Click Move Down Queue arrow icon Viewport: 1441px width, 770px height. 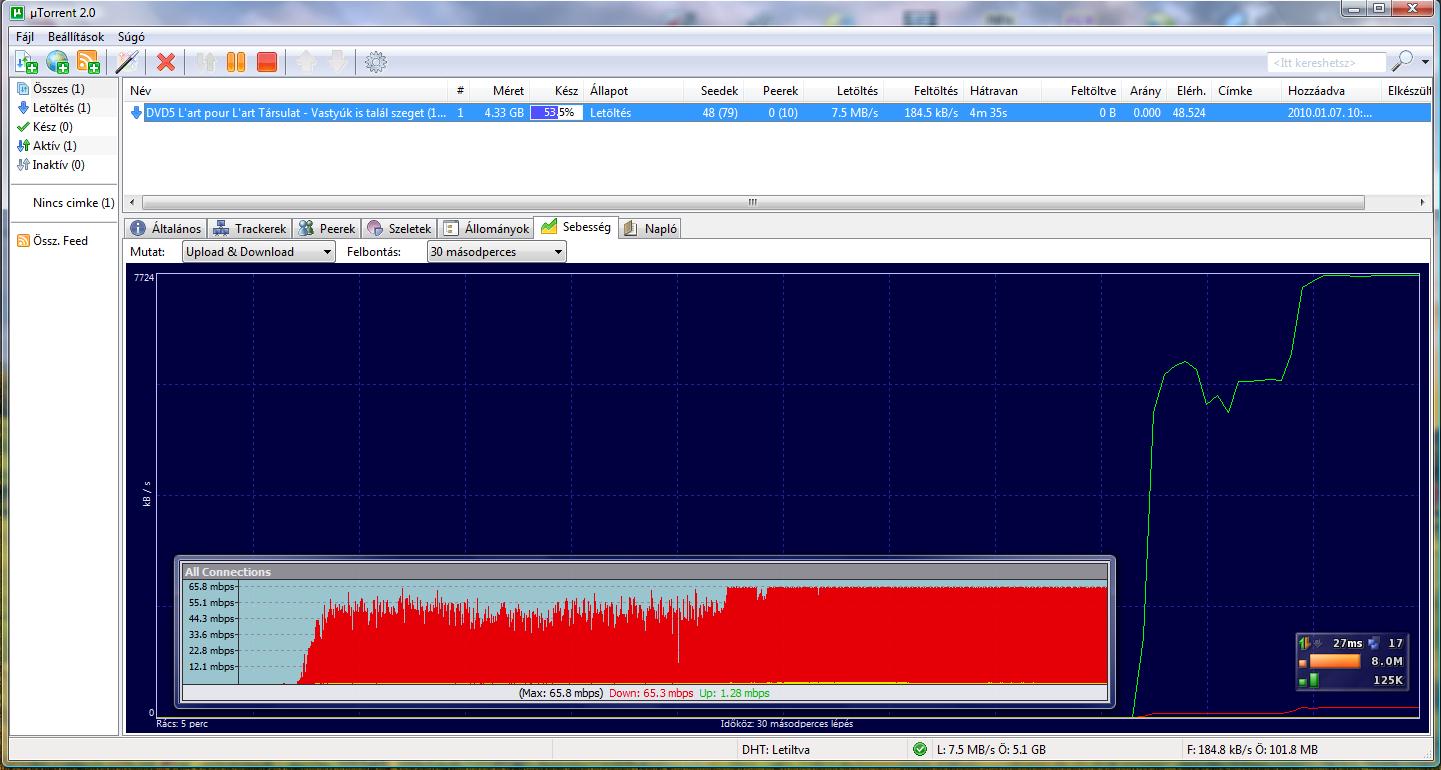pos(337,62)
